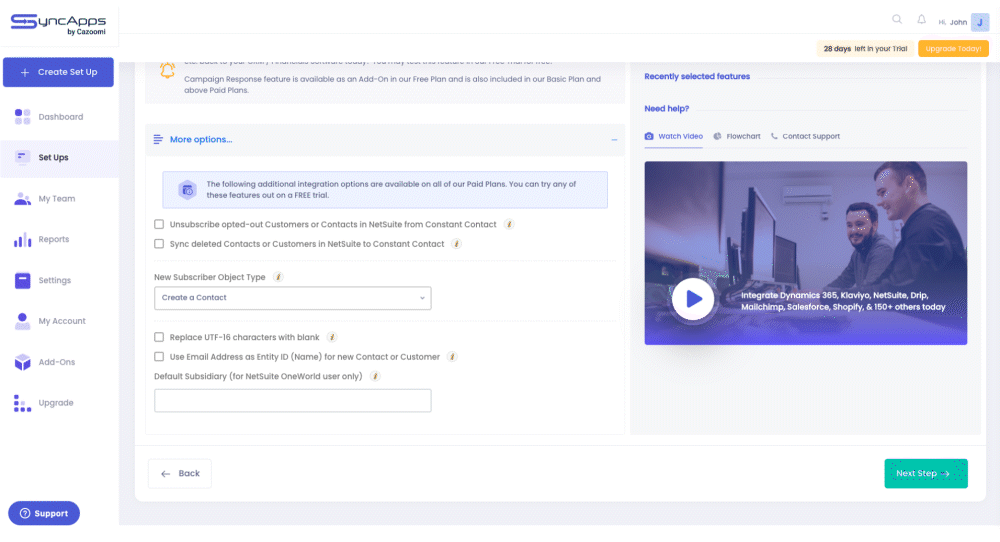Click the My Team sidebar icon

pyautogui.click(x=22, y=198)
